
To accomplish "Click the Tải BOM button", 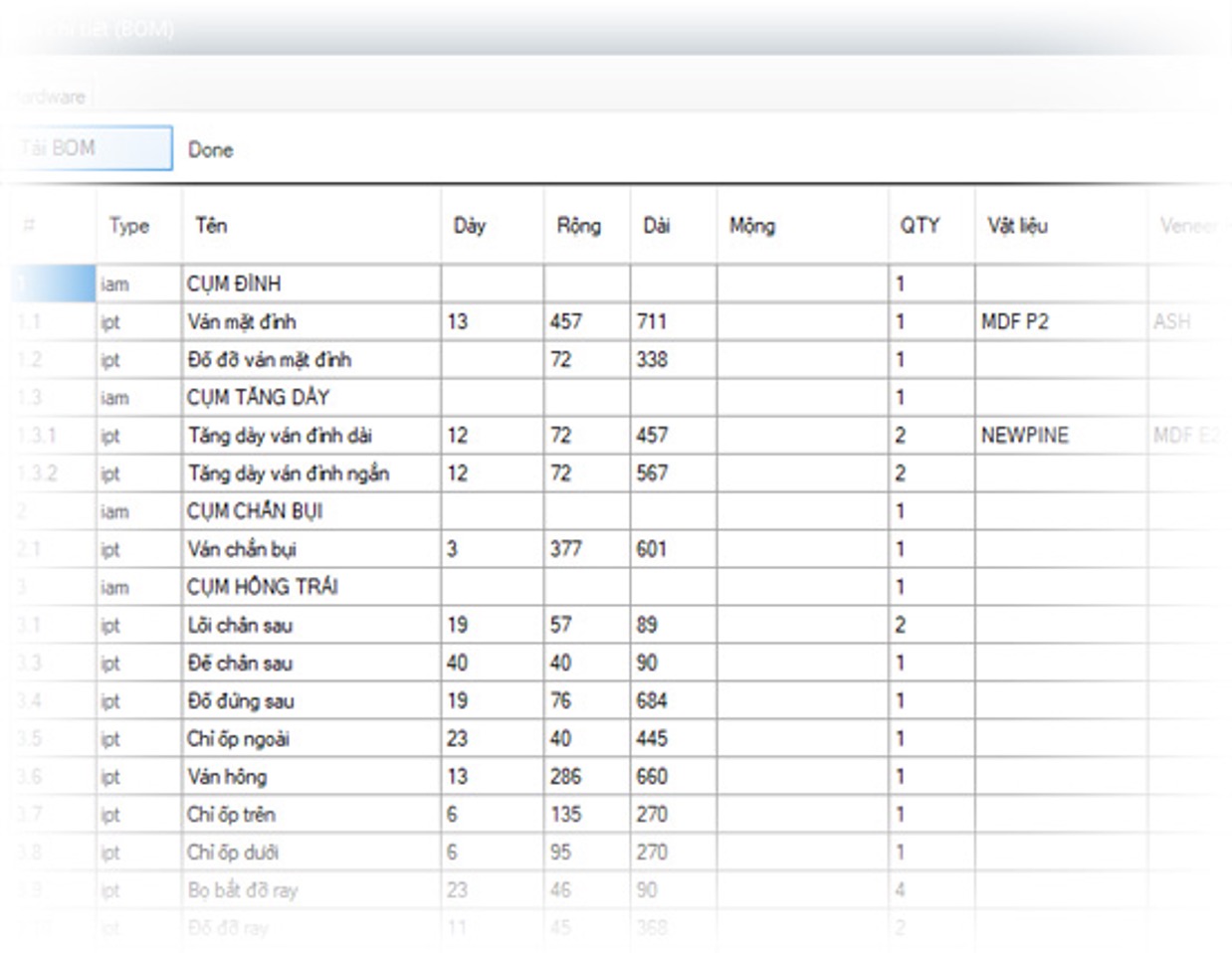I will [88, 148].
